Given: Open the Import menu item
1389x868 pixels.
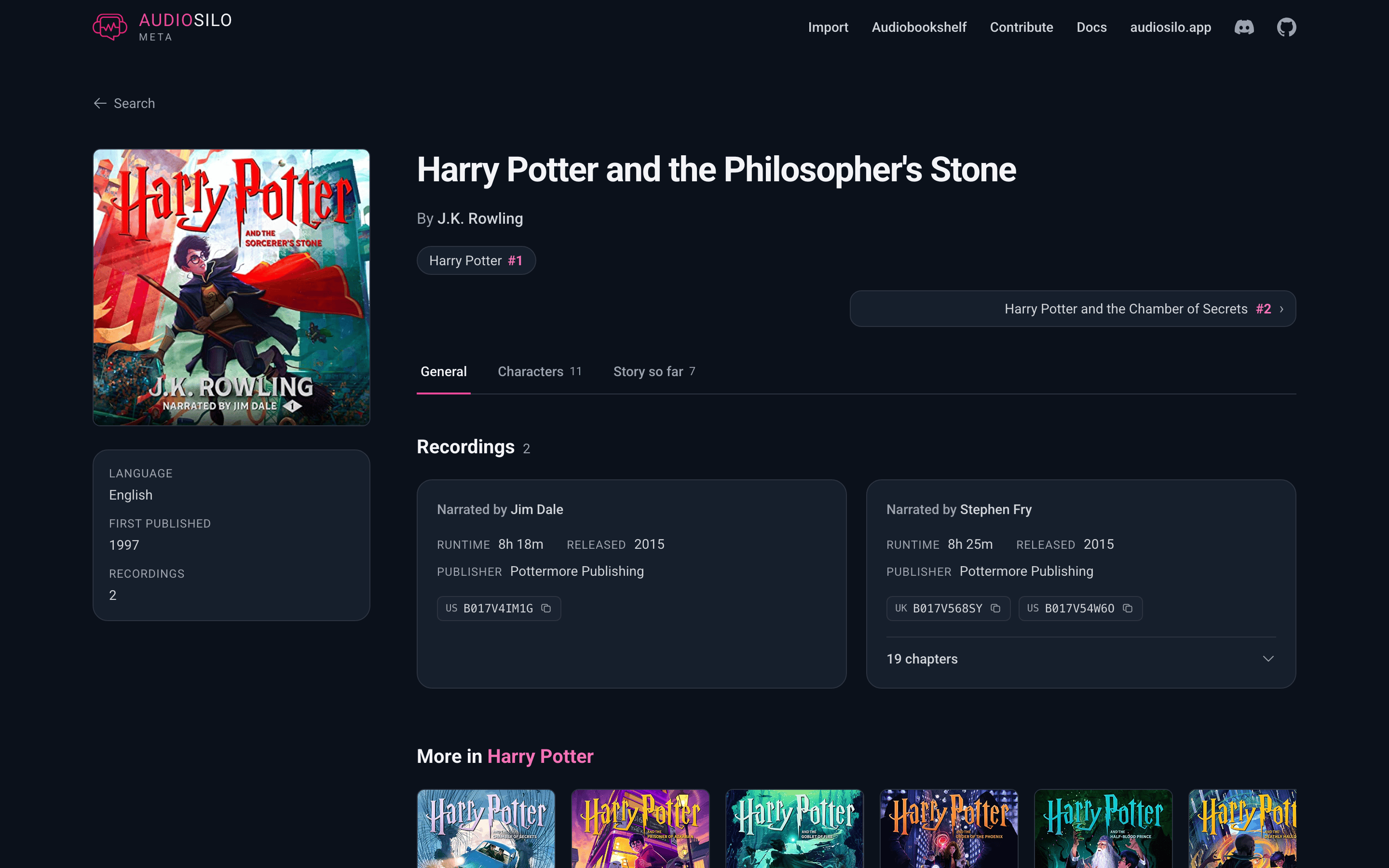Looking at the screenshot, I should click(x=828, y=27).
